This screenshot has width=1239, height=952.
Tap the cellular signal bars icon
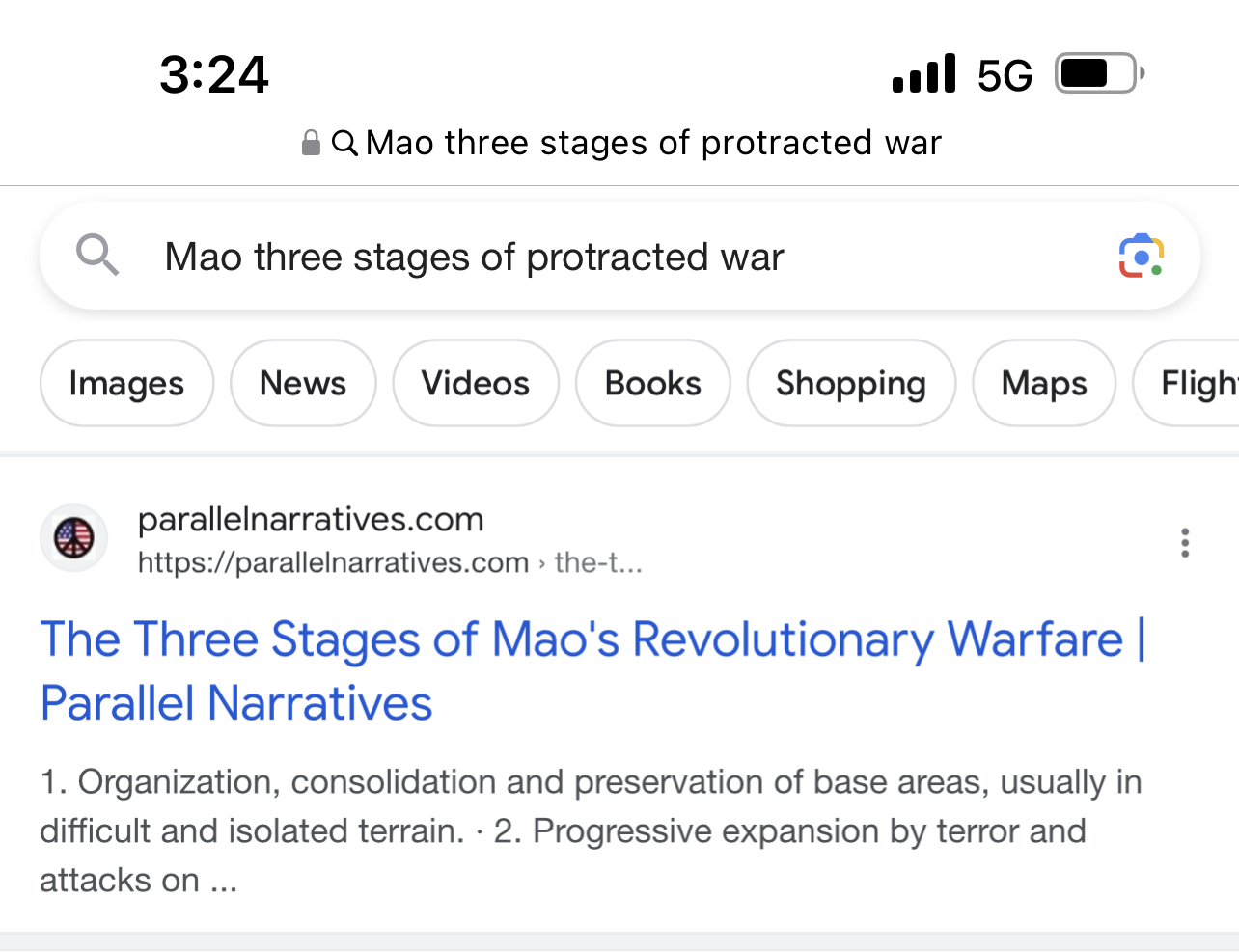tap(923, 73)
